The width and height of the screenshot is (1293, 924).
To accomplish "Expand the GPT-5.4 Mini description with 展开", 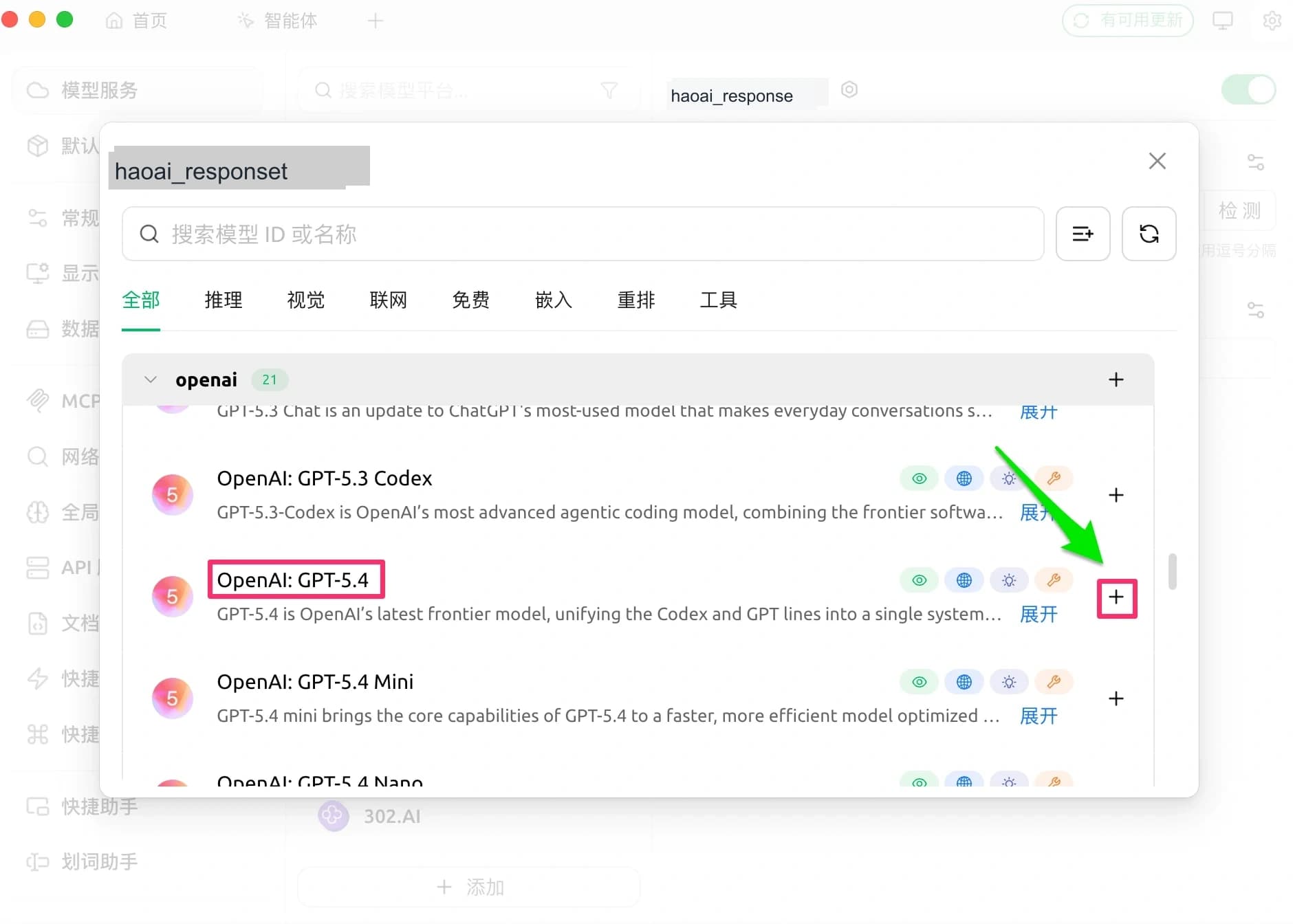I will click(1039, 716).
